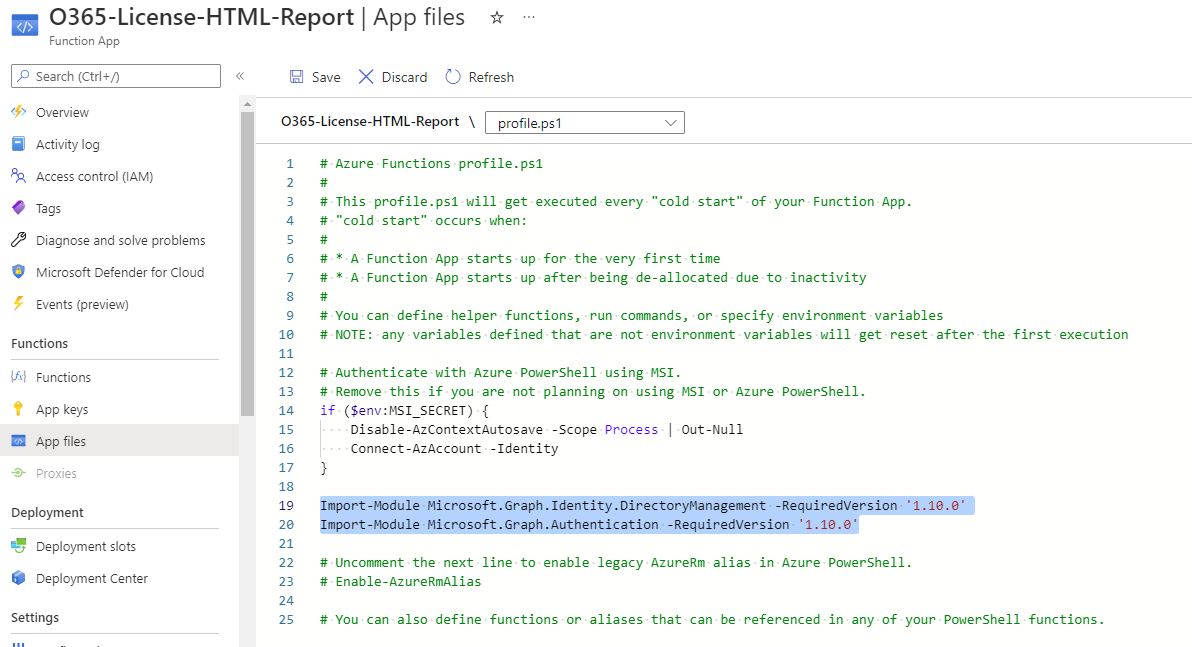Click the Activity log icon
1192x647 pixels.
coord(19,144)
